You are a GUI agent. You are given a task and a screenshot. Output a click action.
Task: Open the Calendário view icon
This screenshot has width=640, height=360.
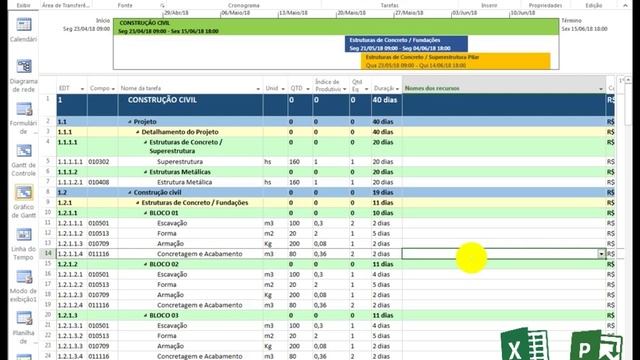(24, 25)
